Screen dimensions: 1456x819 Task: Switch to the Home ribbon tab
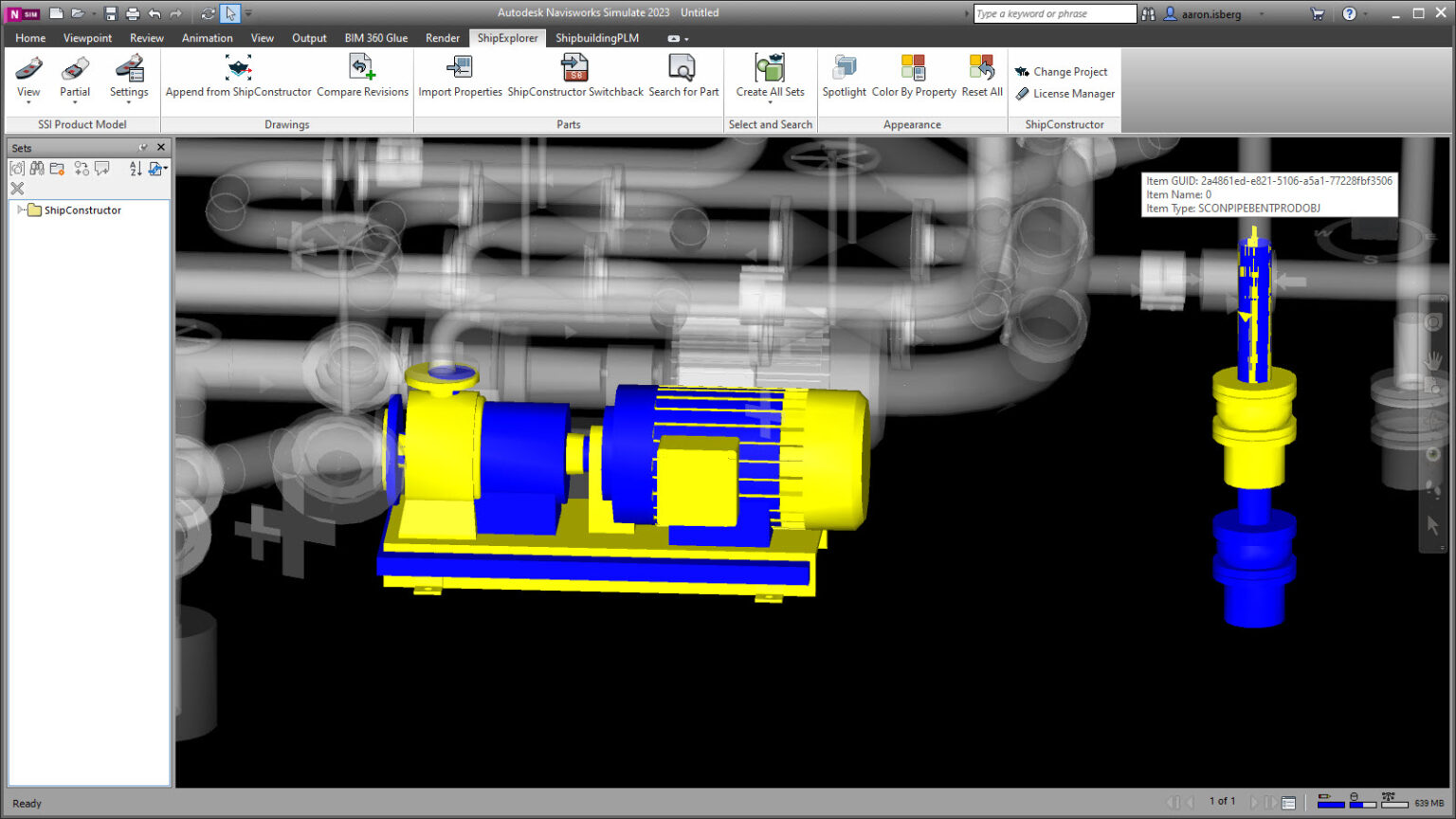coord(30,38)
